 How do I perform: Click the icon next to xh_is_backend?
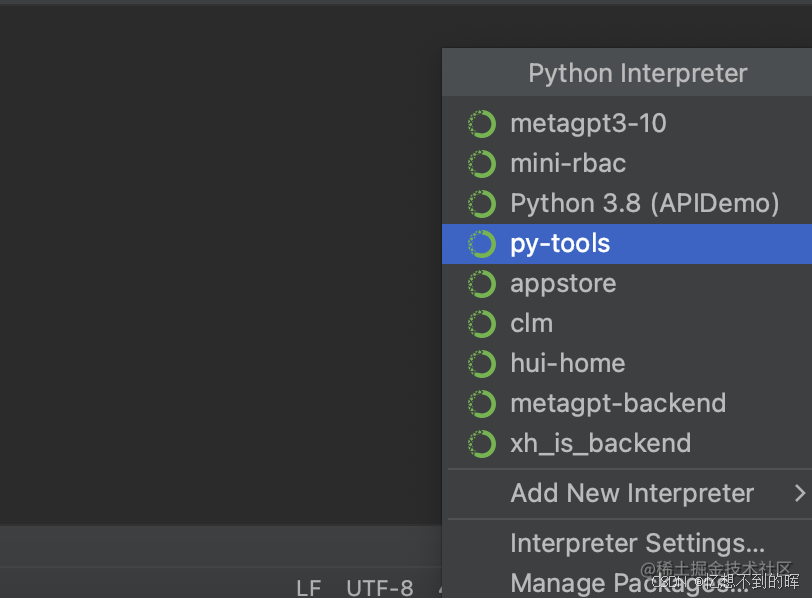pos(482,444)
